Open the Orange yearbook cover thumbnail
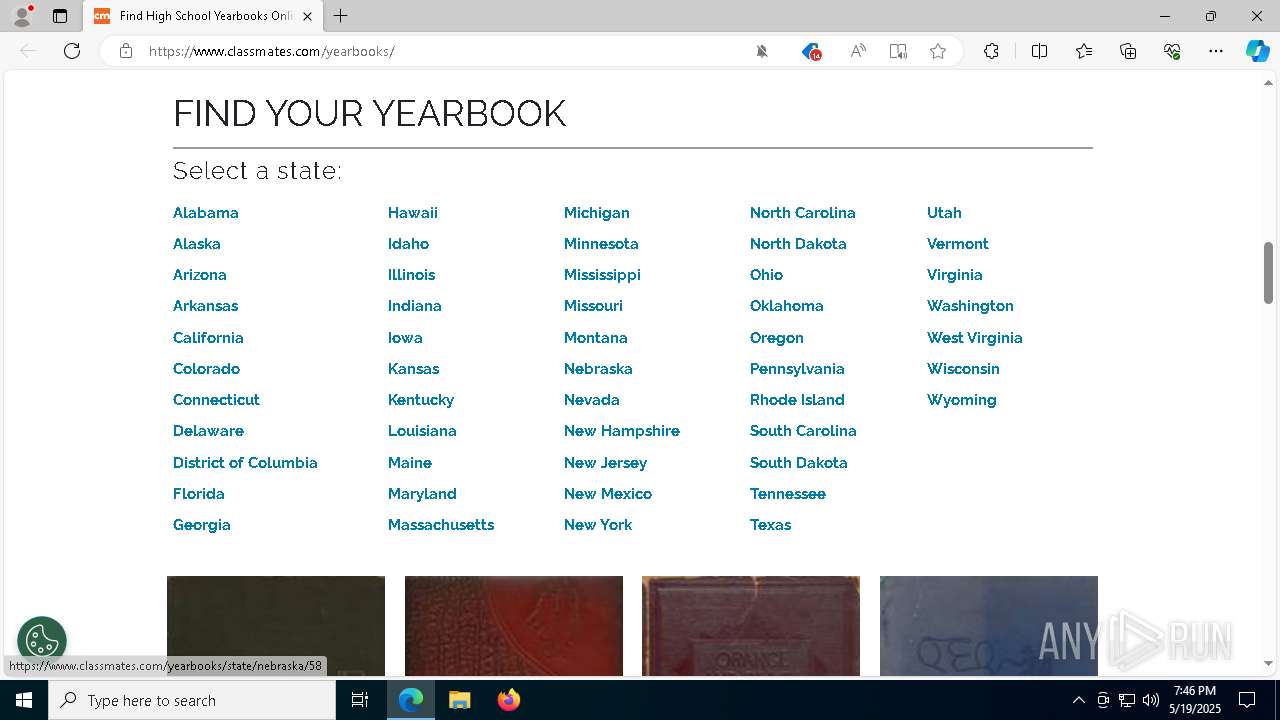This screenshot has width=1280, height=720. click(x=751, y=626)
